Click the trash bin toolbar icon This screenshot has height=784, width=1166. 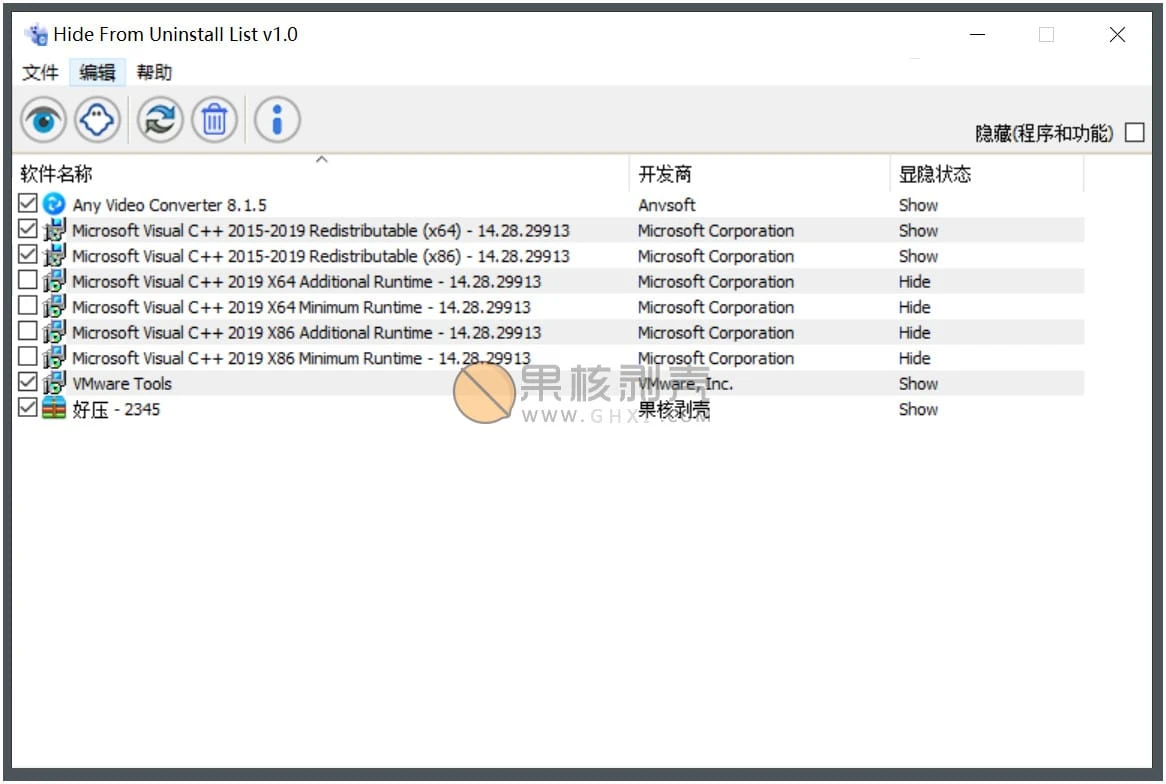coord(214,120)
